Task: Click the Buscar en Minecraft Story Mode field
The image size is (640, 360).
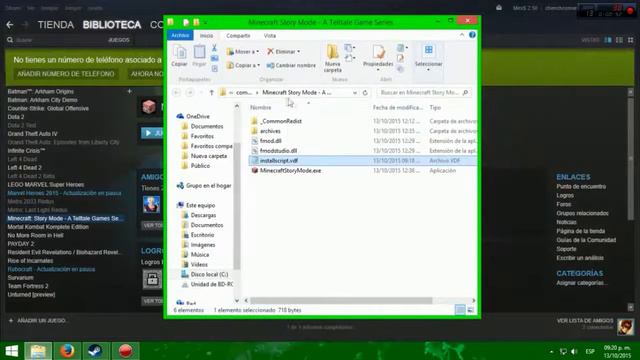Action: coord(424,93)
